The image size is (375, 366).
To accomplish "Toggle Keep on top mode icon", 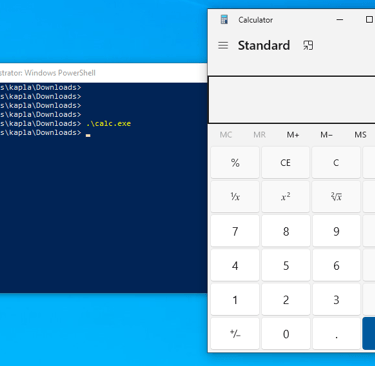I will point(308,45).
